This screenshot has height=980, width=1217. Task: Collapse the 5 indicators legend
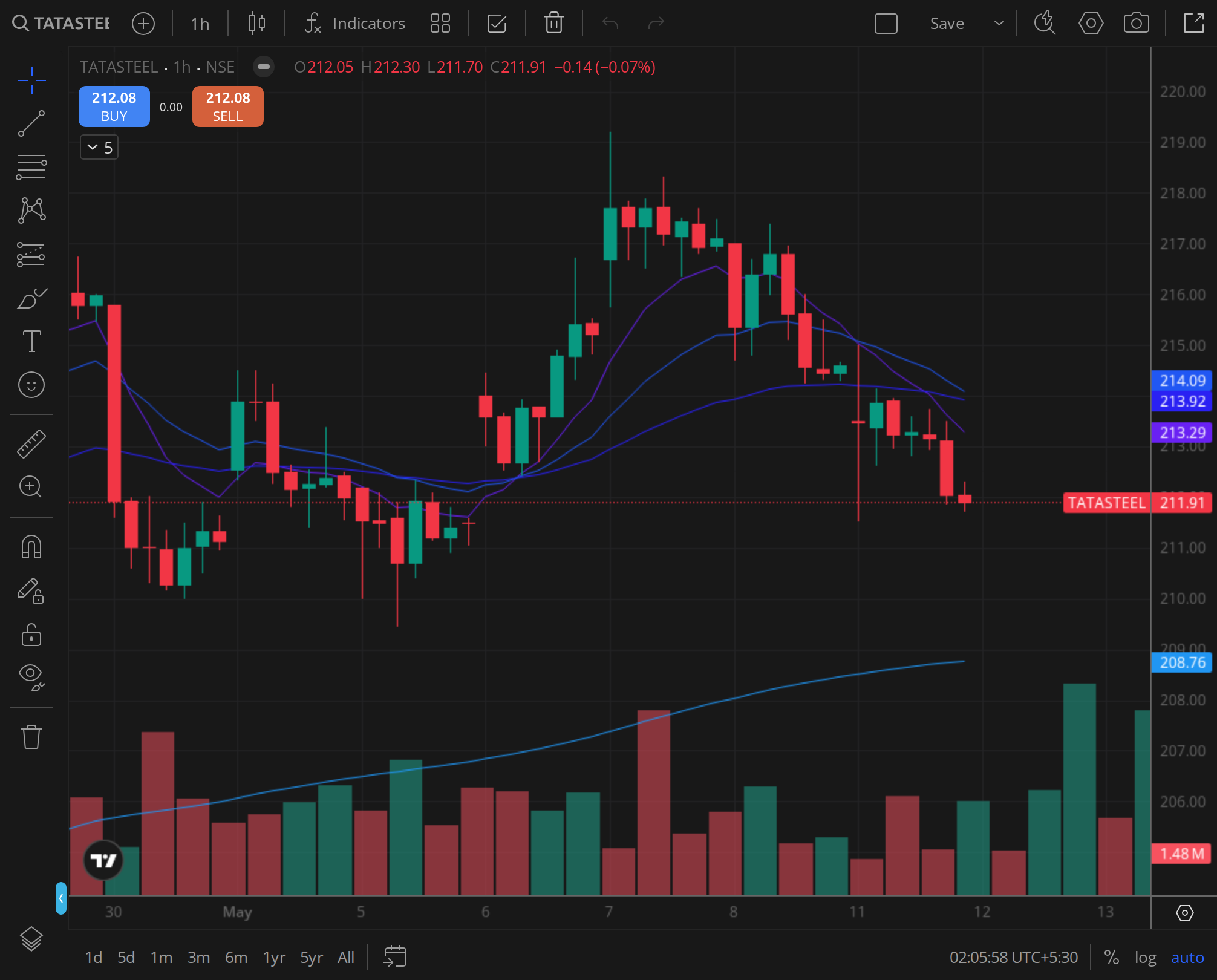(99, 147)
